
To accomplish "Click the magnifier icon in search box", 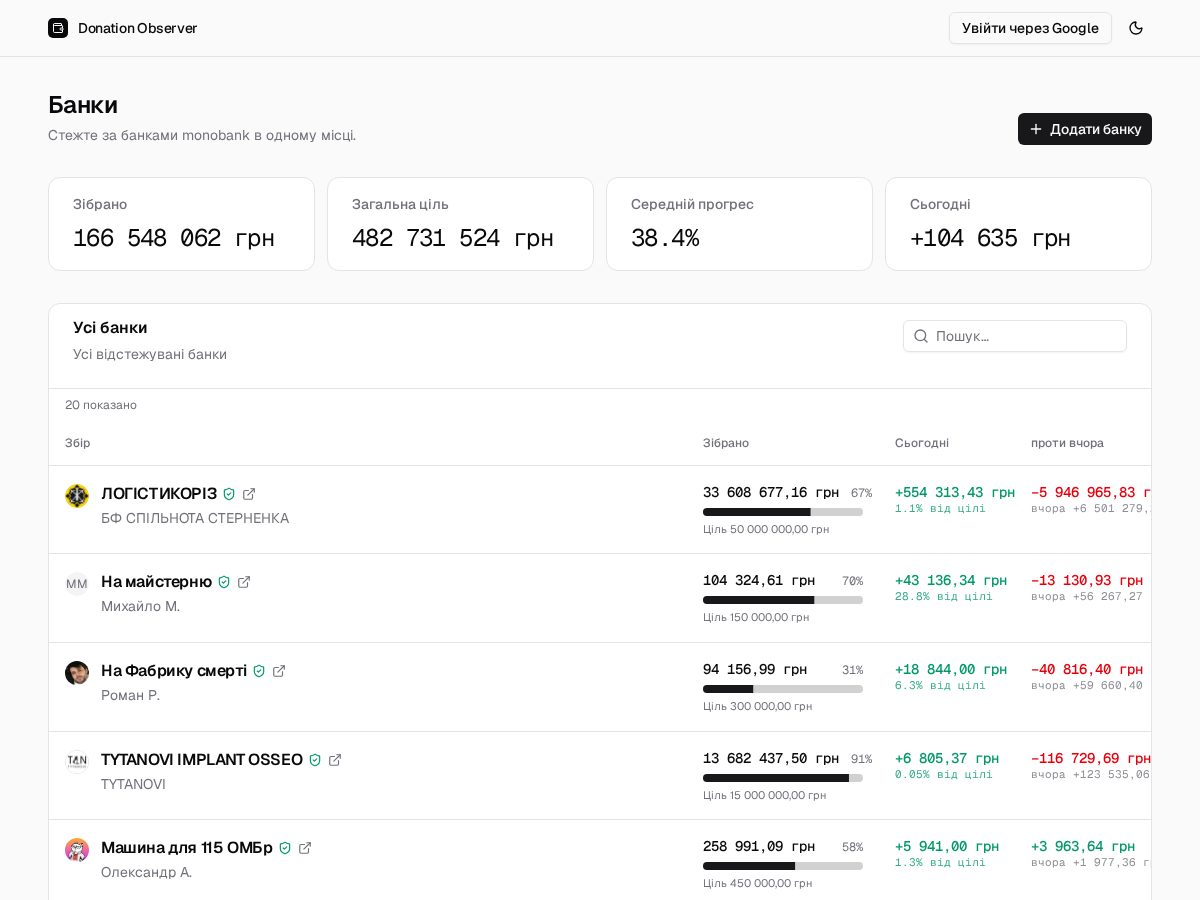I will pyautogui.click(x=921, y=336).
